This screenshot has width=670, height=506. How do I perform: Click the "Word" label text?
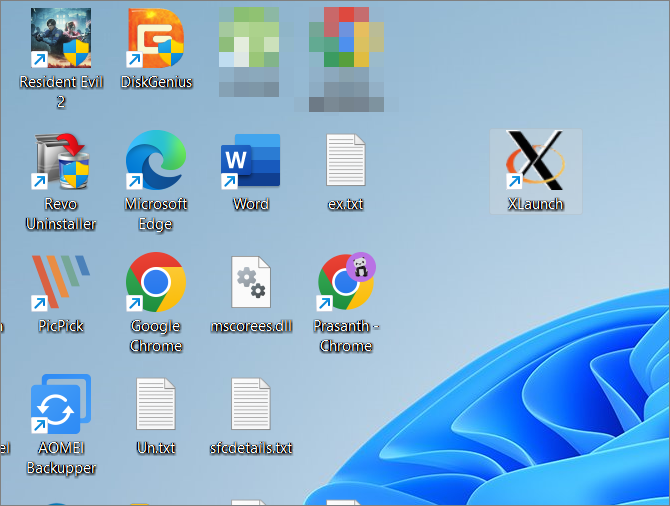point(251,204)
